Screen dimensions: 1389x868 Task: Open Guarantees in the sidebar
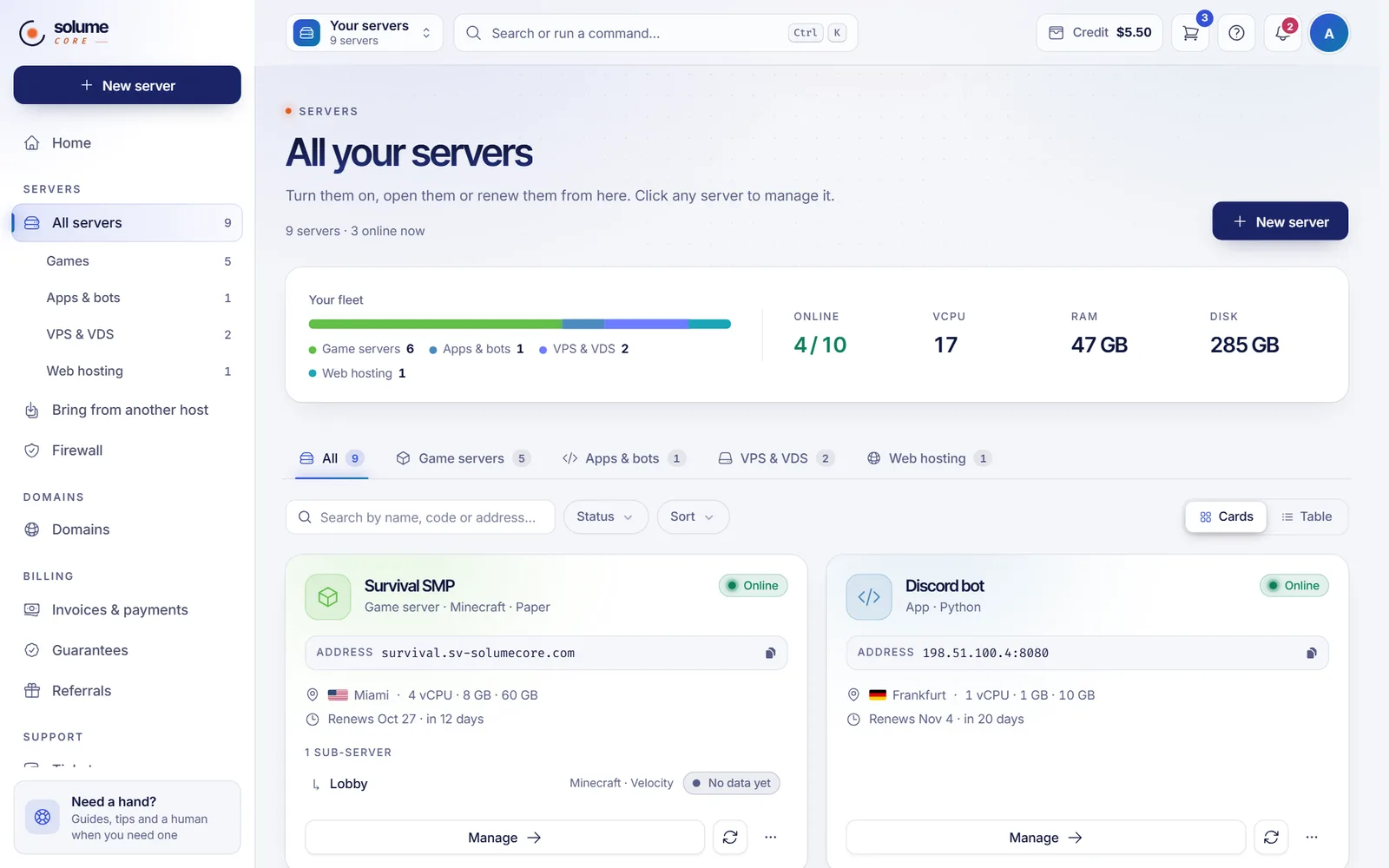[127, 650]
